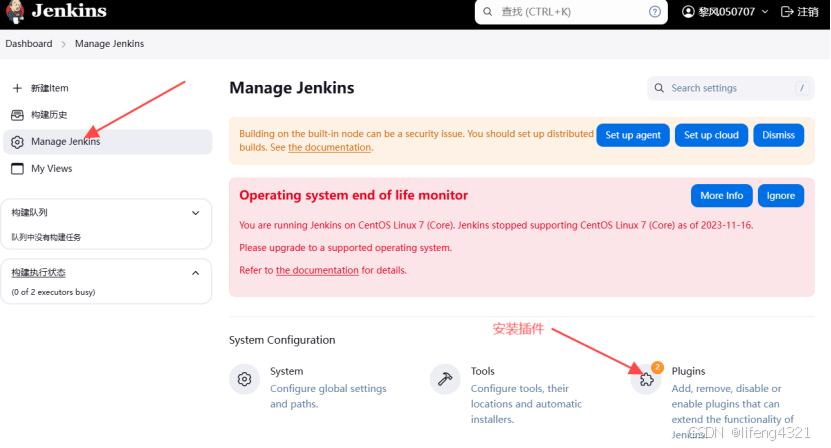
Task: Click the Set up cloud button
Action: pyautogui.click(x=711, y=135)
